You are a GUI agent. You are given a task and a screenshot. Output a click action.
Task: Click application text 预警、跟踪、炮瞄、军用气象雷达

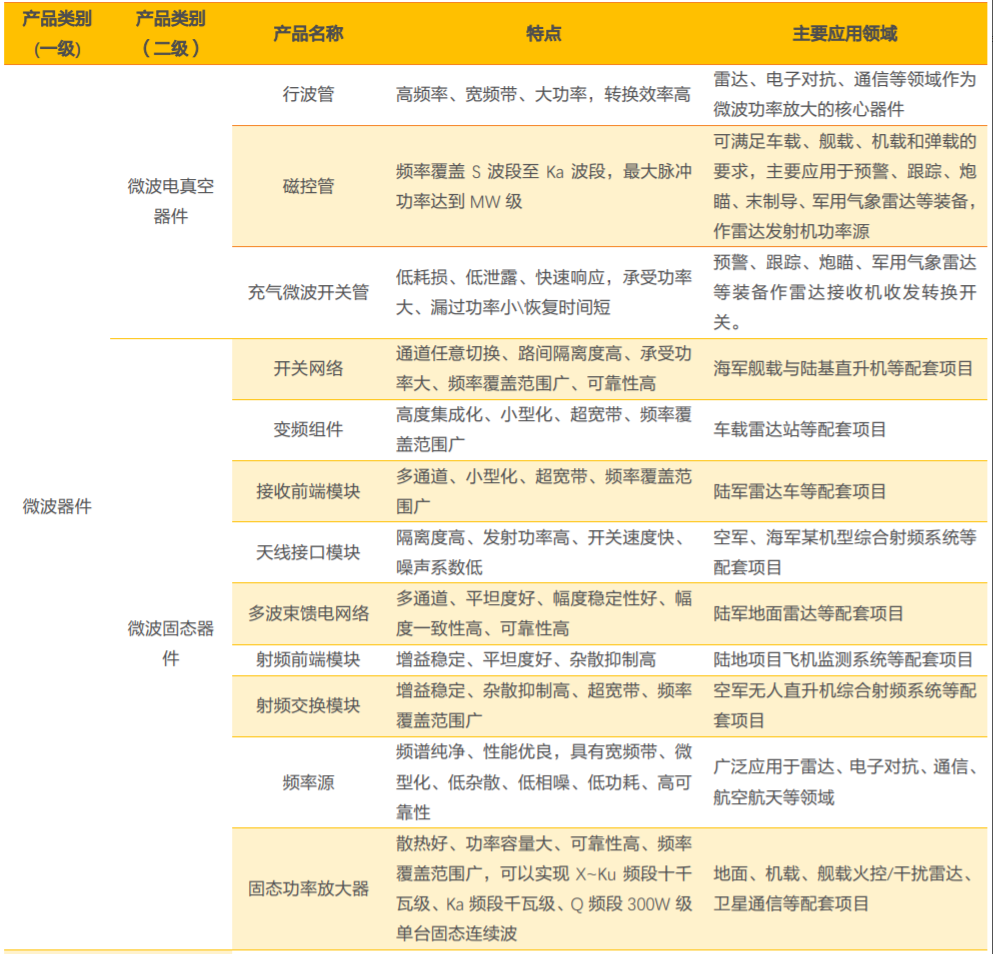click(845, 262)
